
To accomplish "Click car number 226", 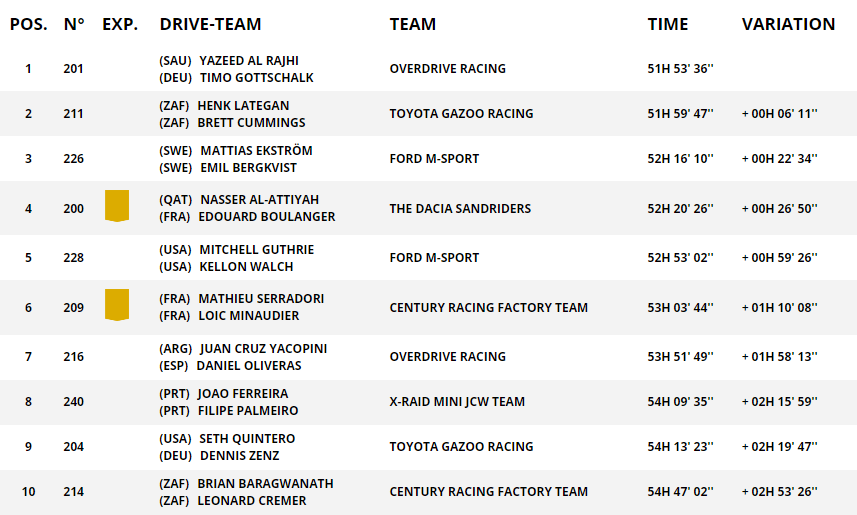I will point(73,159).
